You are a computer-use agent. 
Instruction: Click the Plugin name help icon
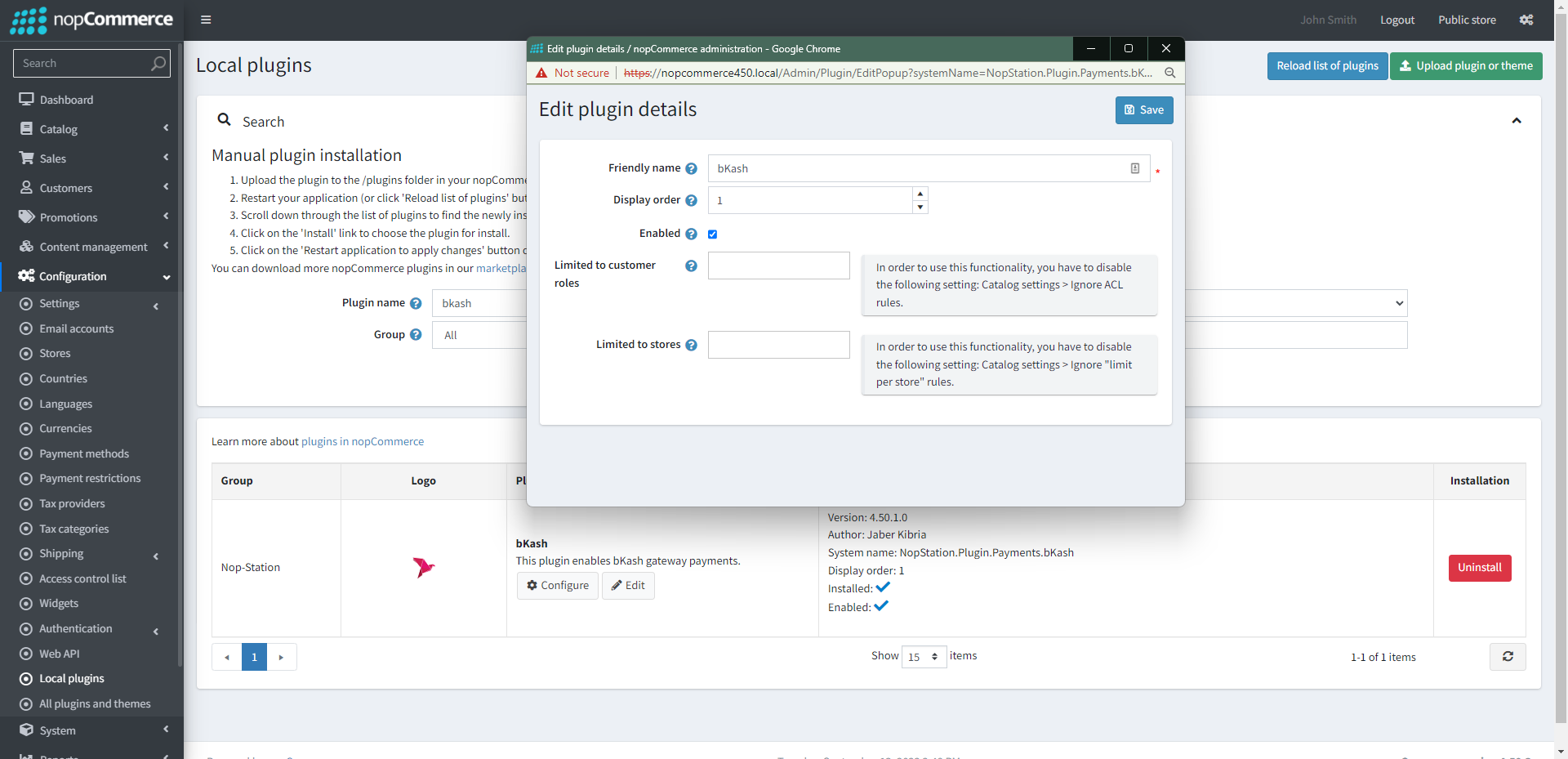click(416, 303)
